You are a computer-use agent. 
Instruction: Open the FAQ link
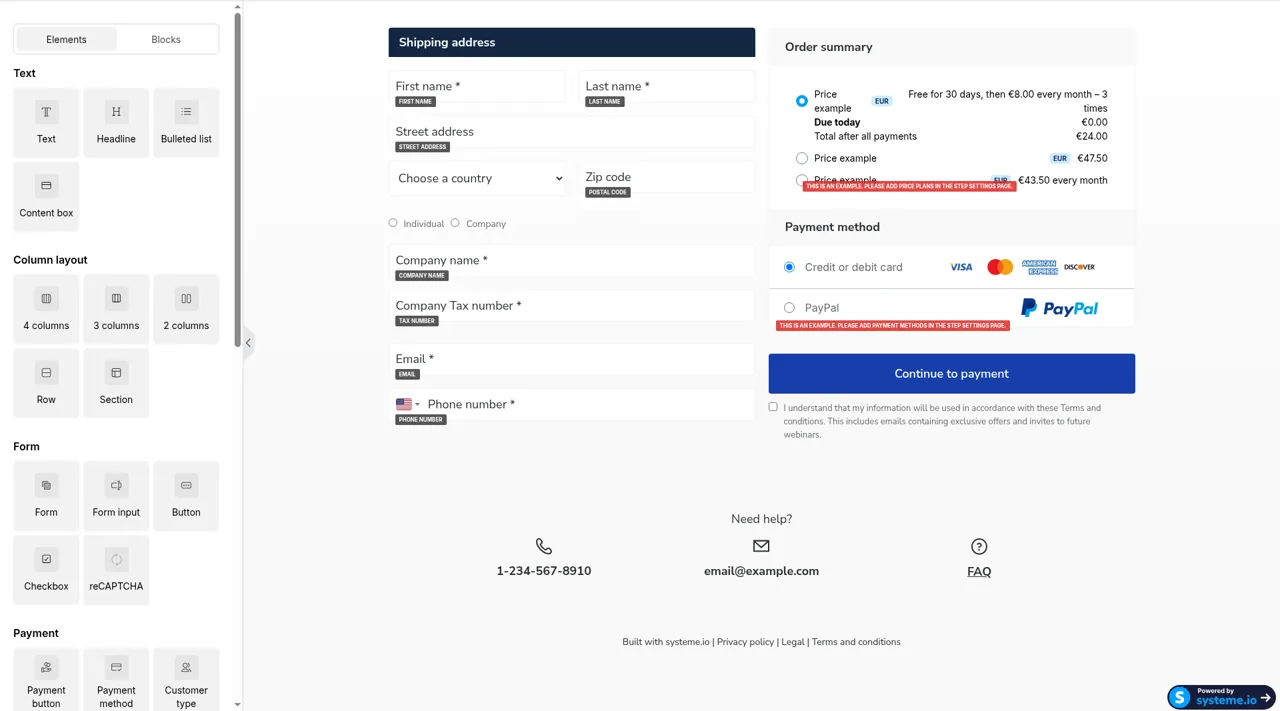pos(979,572)
